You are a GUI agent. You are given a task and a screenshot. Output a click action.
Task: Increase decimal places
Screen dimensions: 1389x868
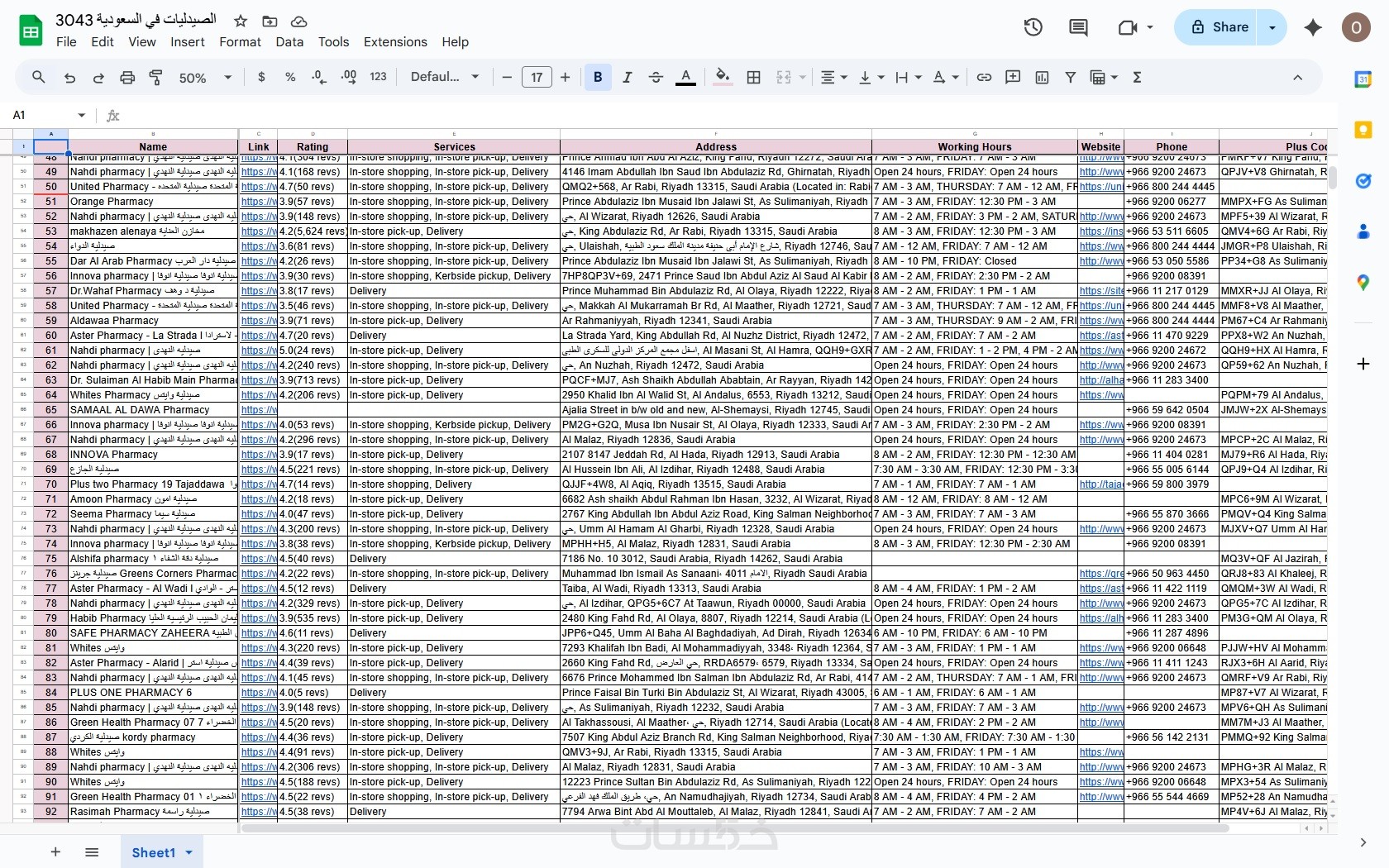[x=349, y=77]
